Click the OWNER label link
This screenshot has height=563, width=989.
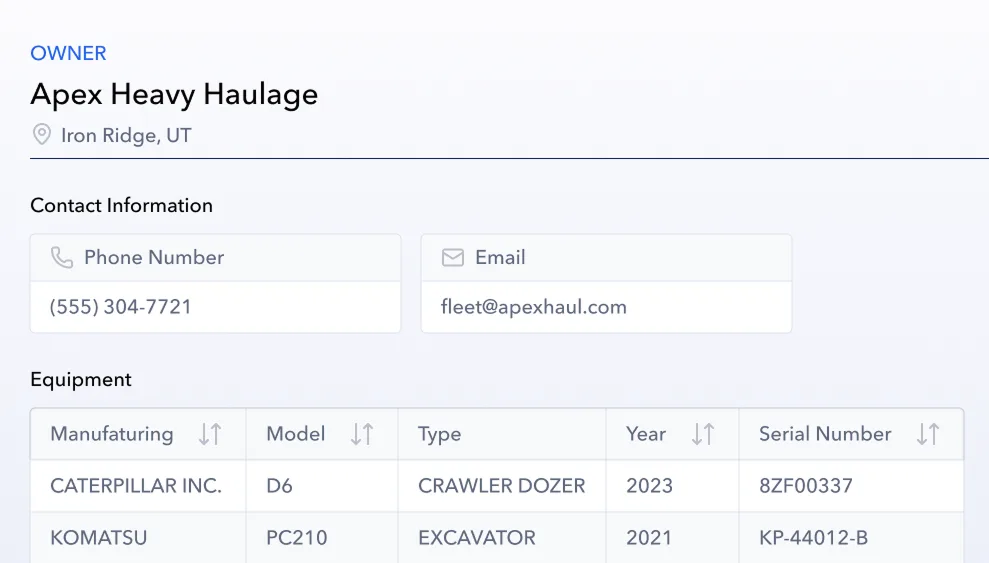tap(68, 53)
